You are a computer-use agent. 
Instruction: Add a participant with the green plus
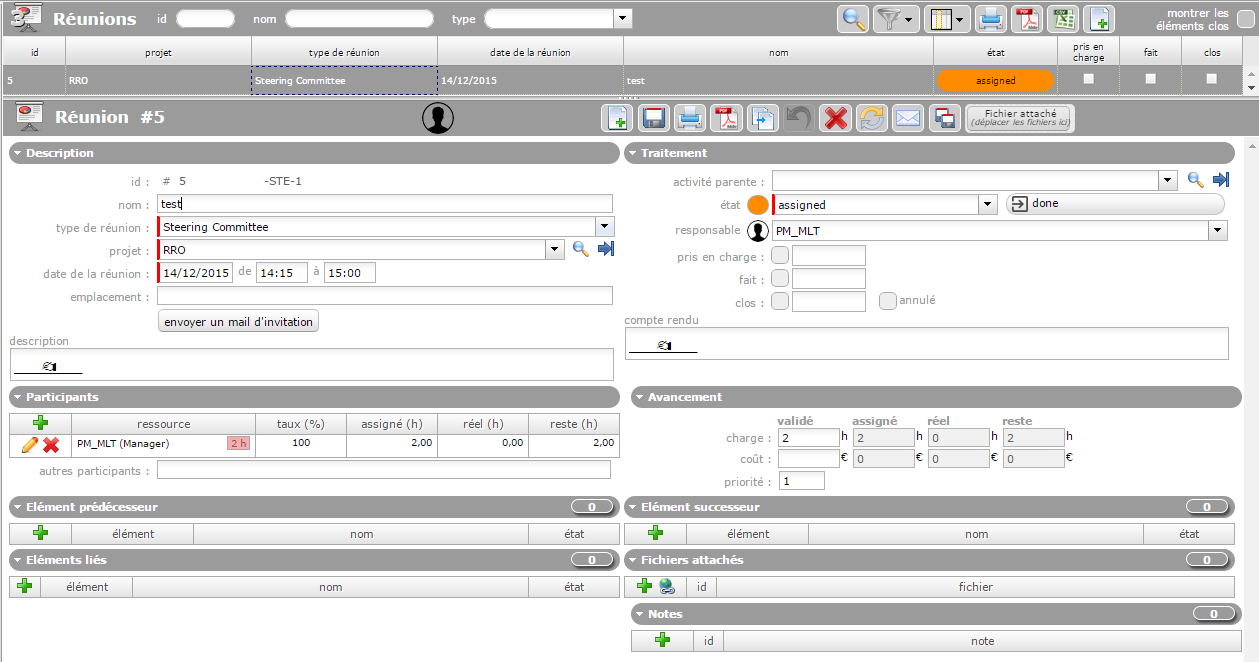(x=41, y=423)
